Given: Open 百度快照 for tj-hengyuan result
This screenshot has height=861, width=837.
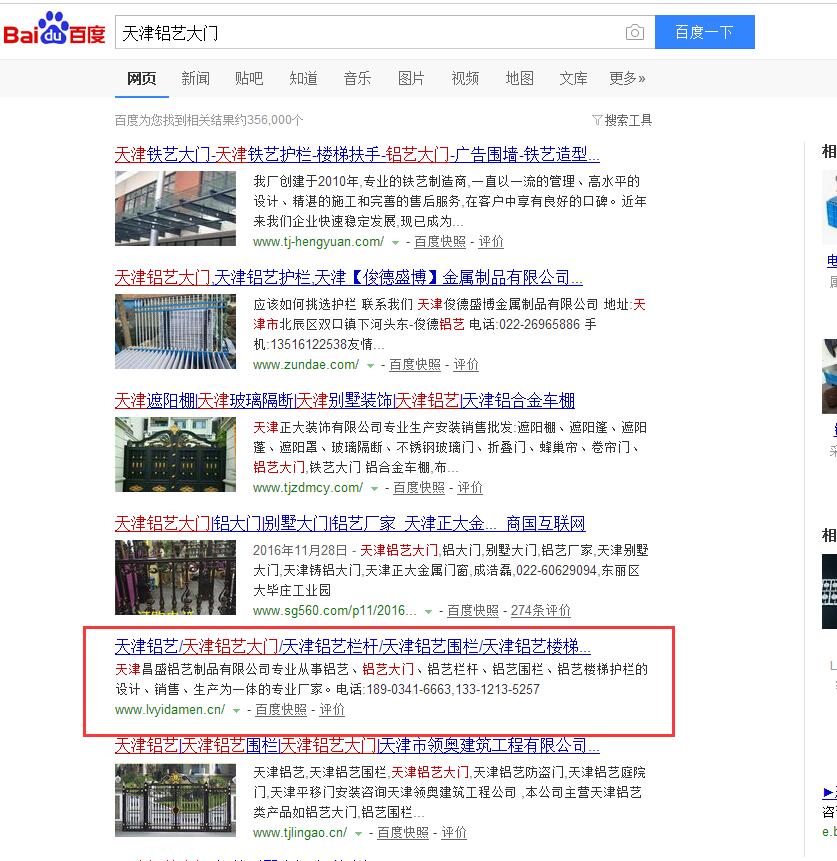Looking at the screenshot, I should coord(439,242).
